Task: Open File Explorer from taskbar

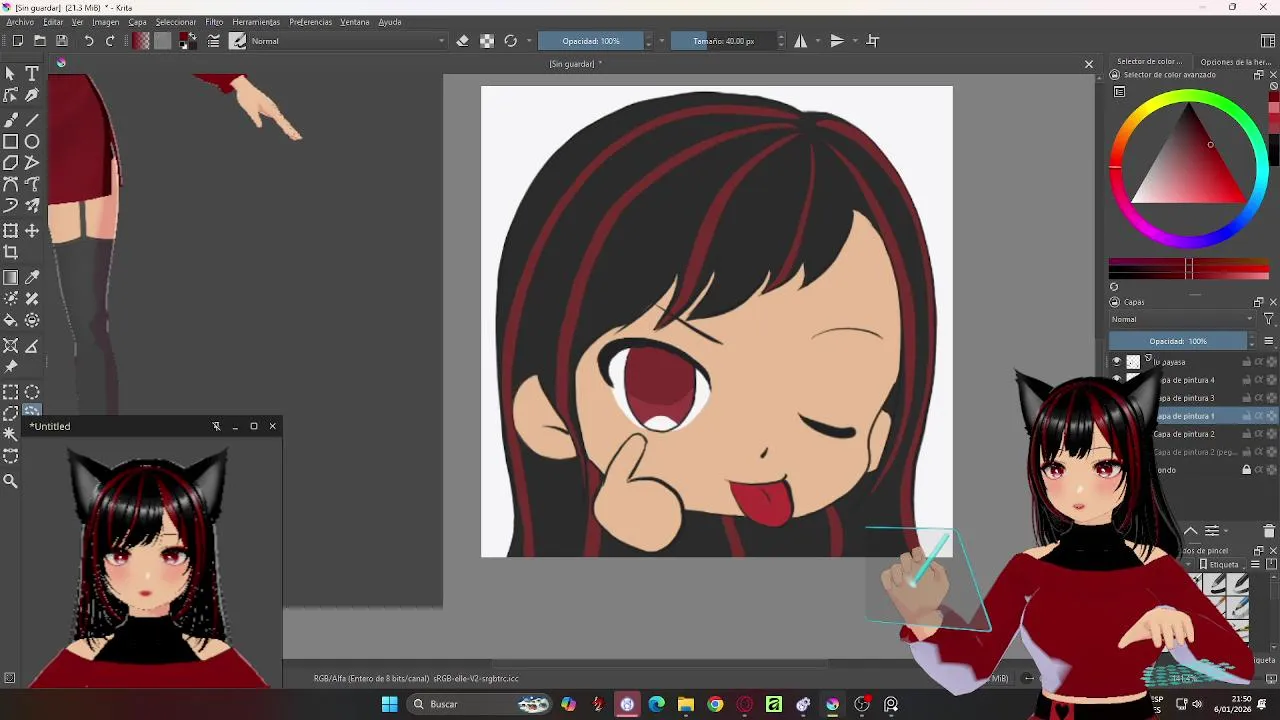Action: point(686,705)
